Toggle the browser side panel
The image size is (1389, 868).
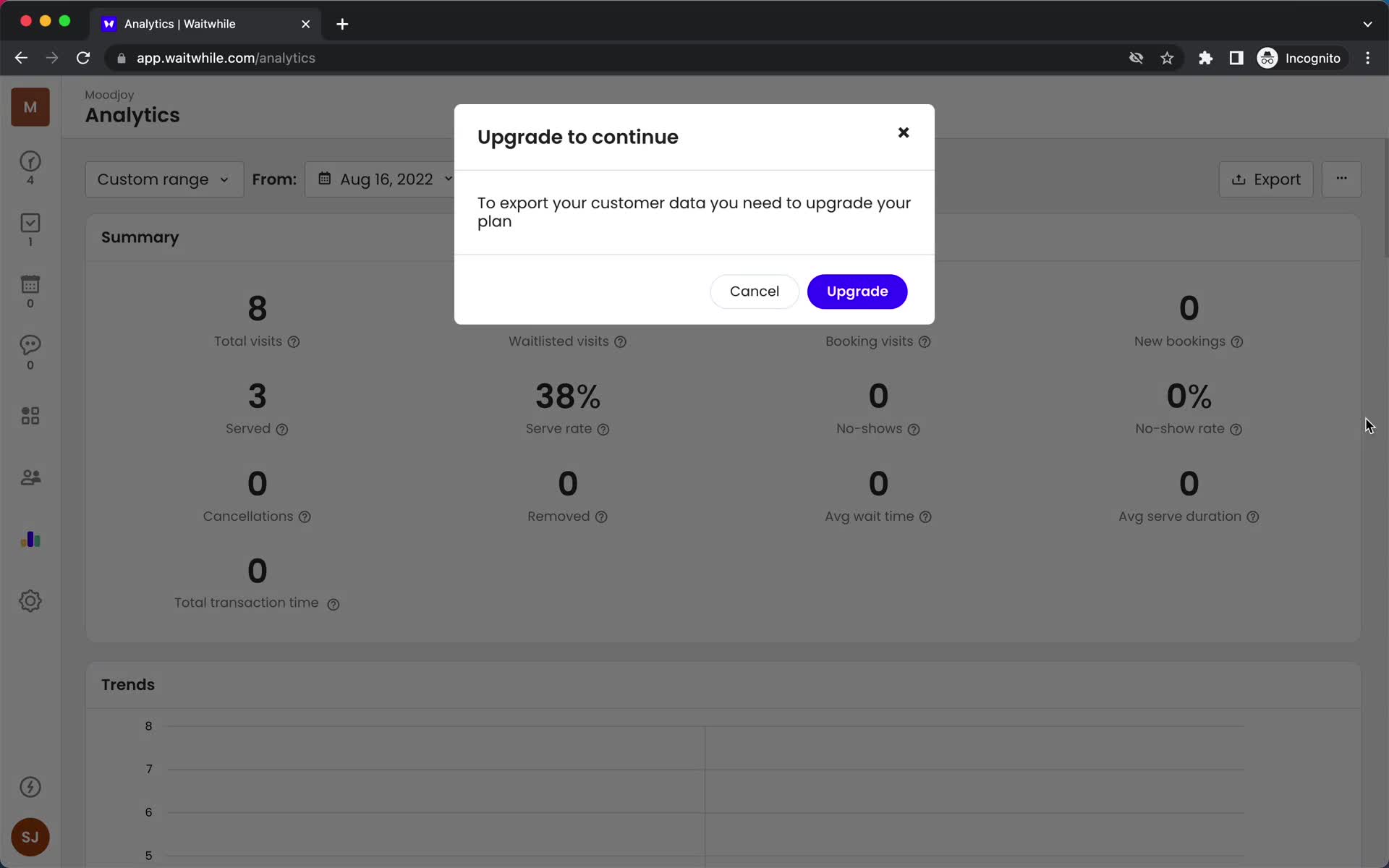pos(1236,58)
